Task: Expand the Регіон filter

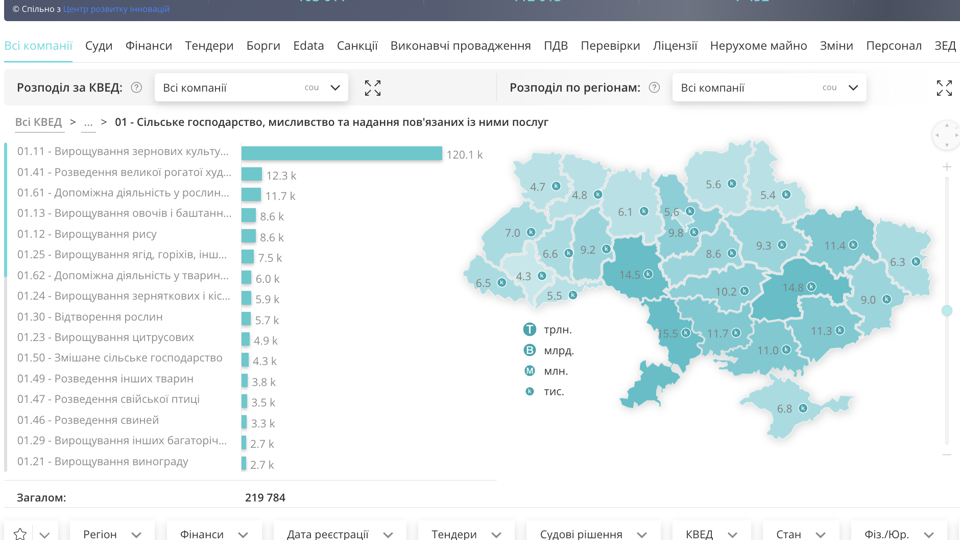Action: coord(112,534)
